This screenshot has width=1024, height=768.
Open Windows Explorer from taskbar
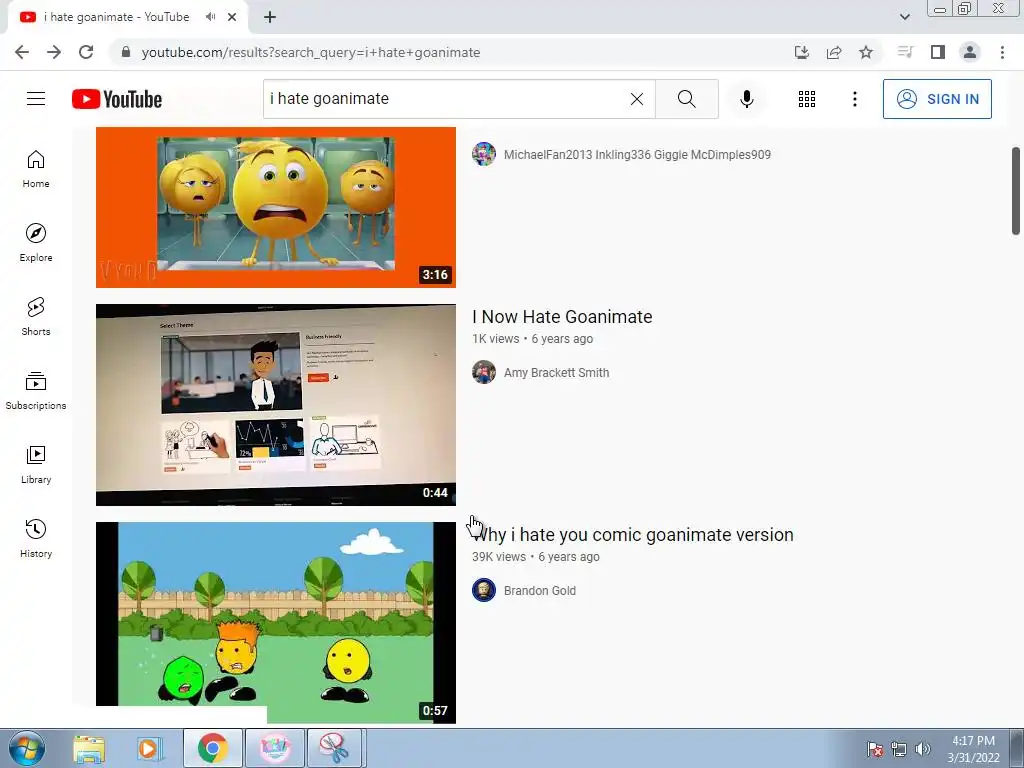(89, 749)
